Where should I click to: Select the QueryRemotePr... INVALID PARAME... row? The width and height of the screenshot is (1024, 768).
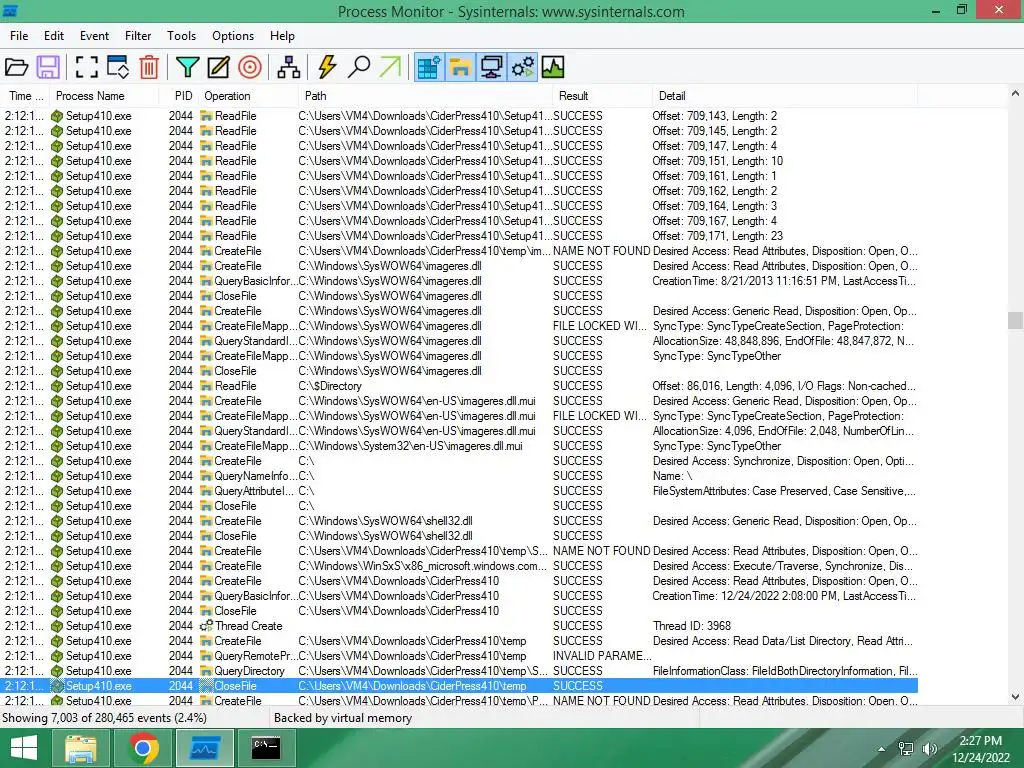coord(459,656)
